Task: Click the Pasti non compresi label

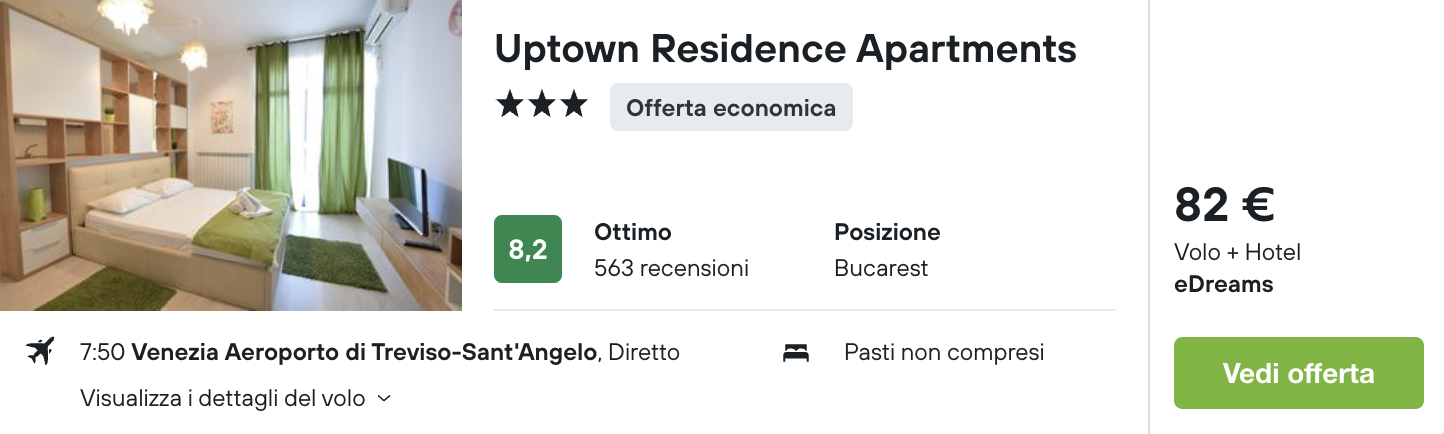Action: pos(944,352)
